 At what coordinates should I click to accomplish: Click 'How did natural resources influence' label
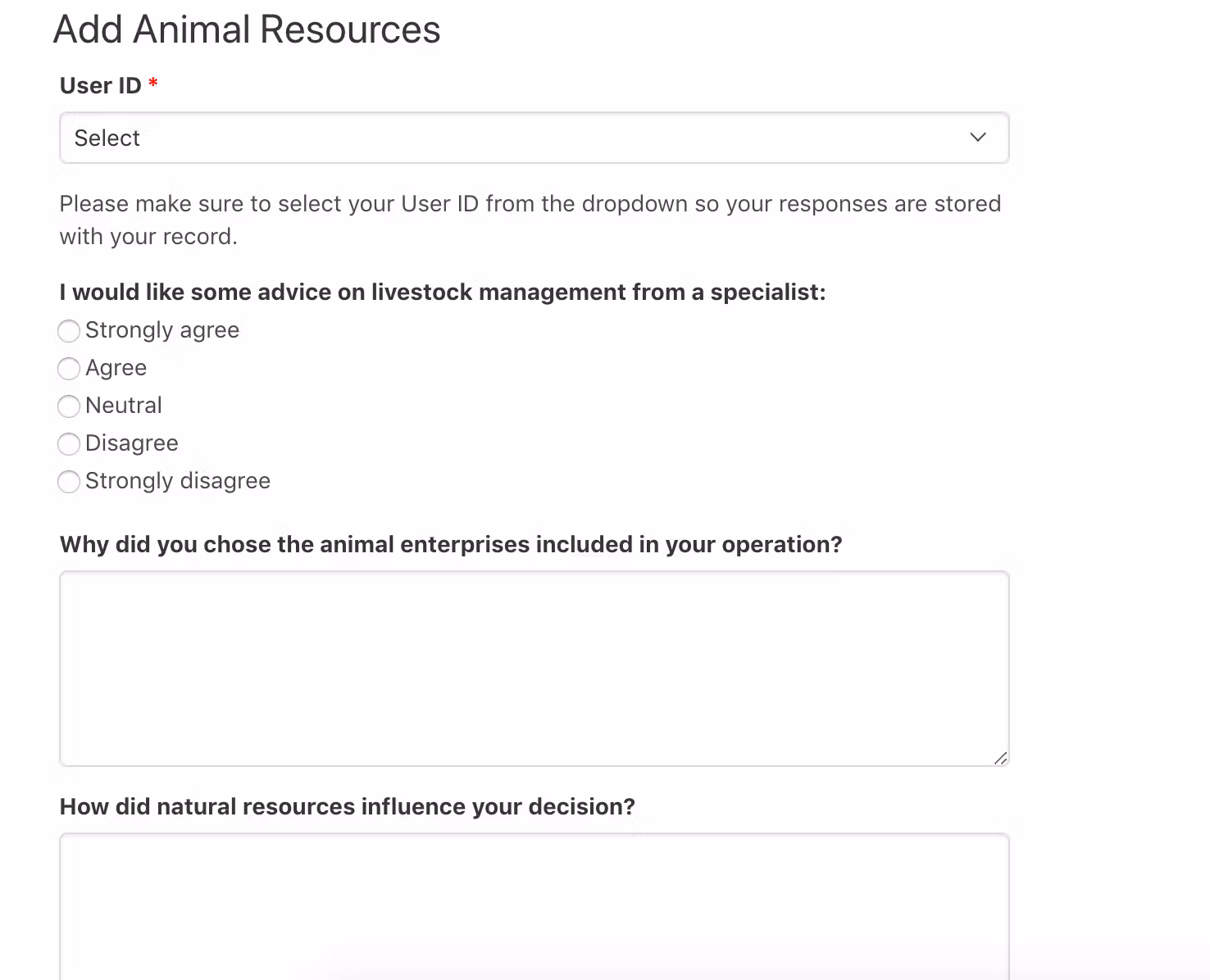pyautogui.click(x=348, y=807)
